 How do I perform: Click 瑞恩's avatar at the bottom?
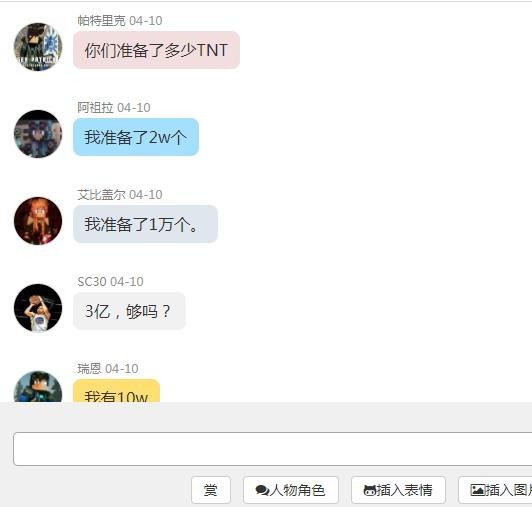pos(38,386)
